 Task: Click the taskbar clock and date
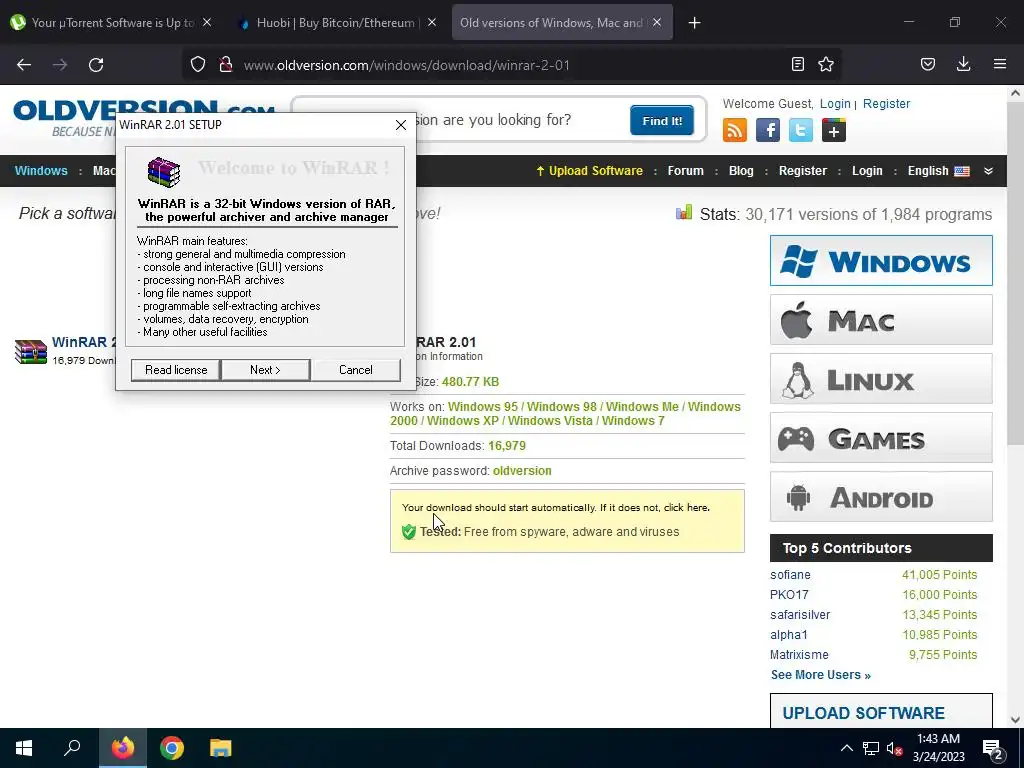(x=938, y=748)
